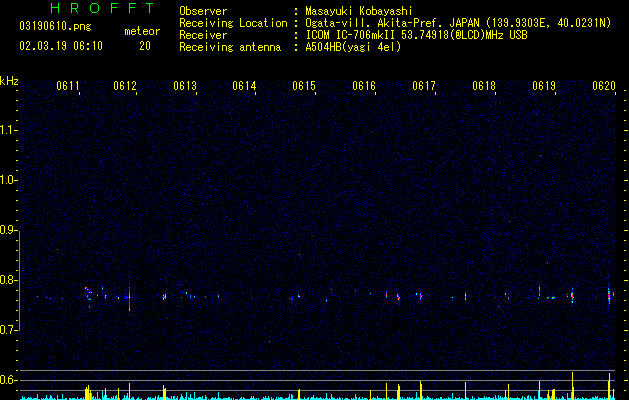
Task: Click the strong meteor echo just before 0620
Action: (x=609, y=294)
